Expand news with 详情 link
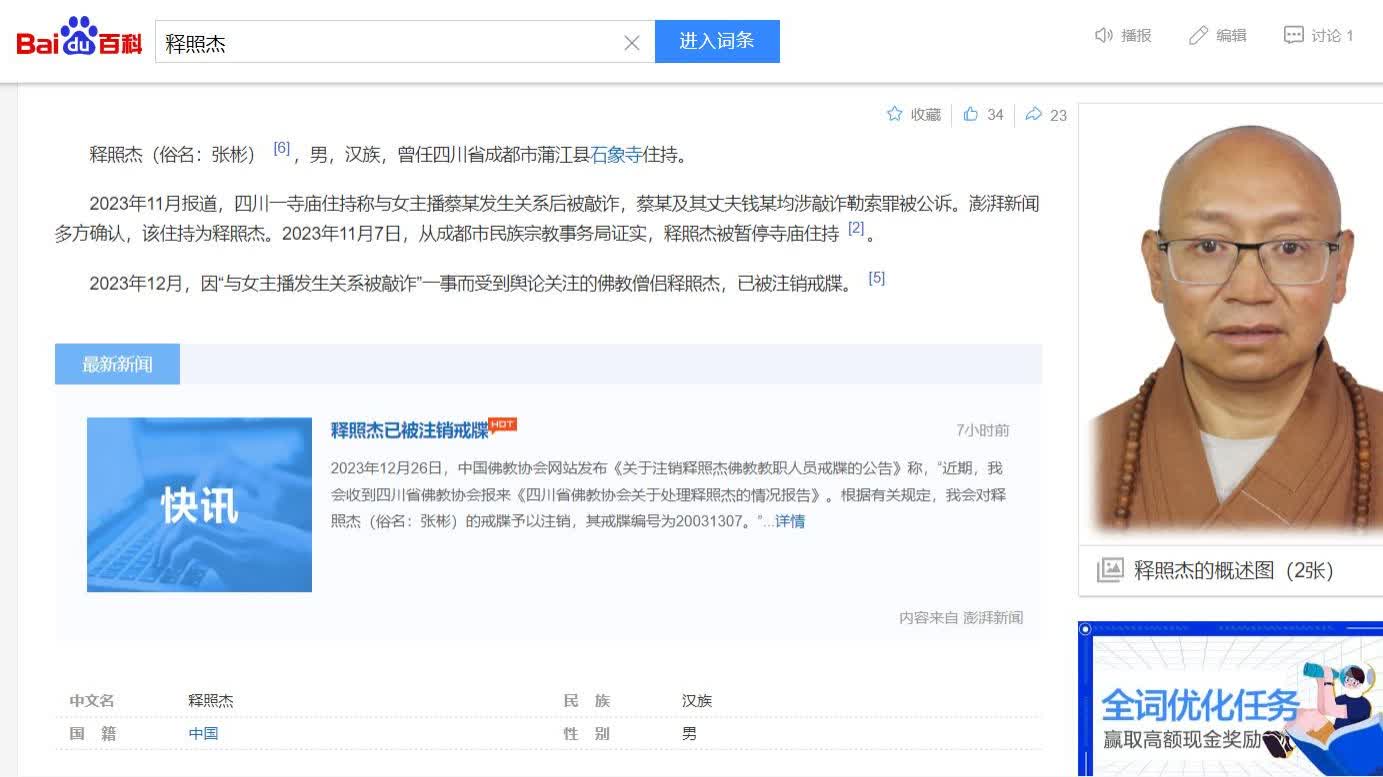 point(790,521)
